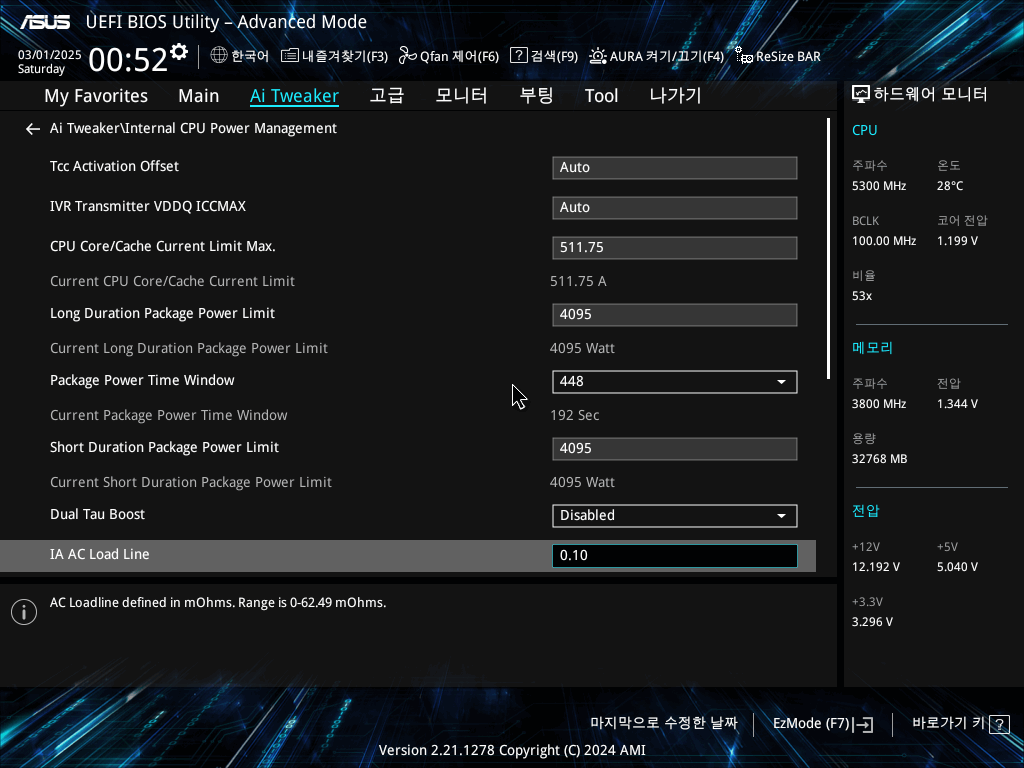
Task: Select the IA AC Load Line row label
Action: click(x=100, y=554)
